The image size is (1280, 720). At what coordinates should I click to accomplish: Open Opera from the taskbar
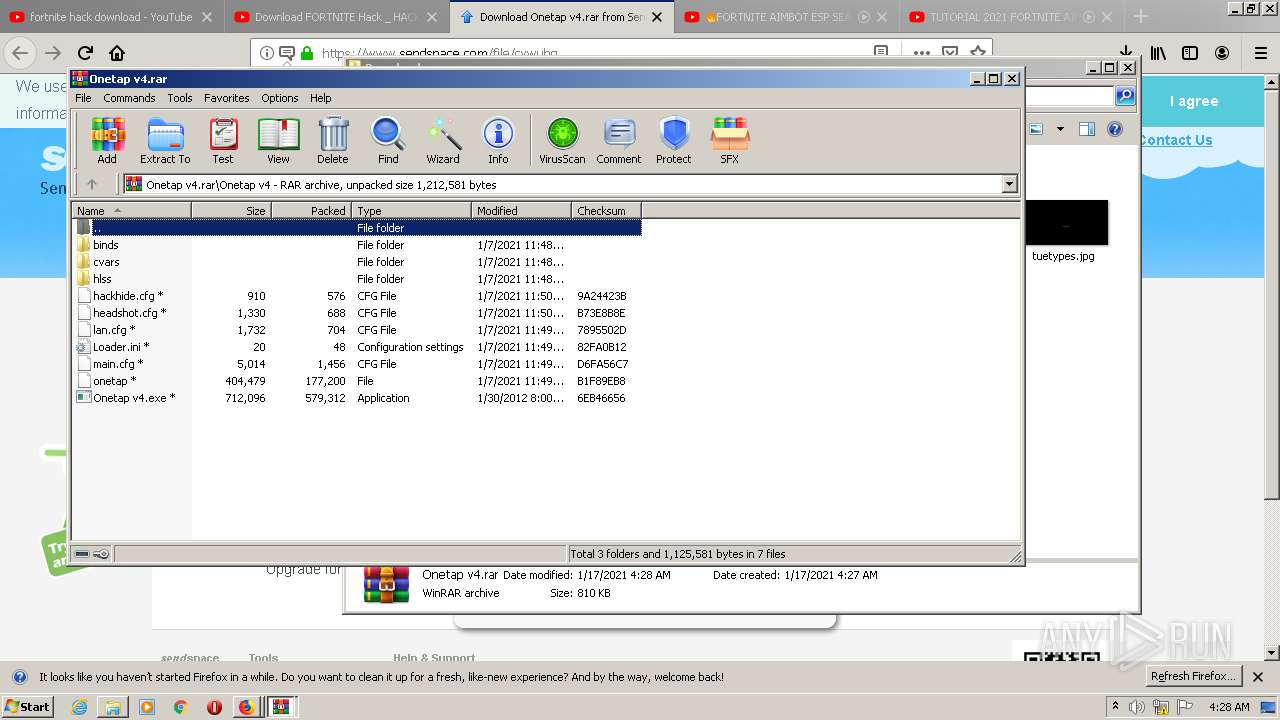213,707
